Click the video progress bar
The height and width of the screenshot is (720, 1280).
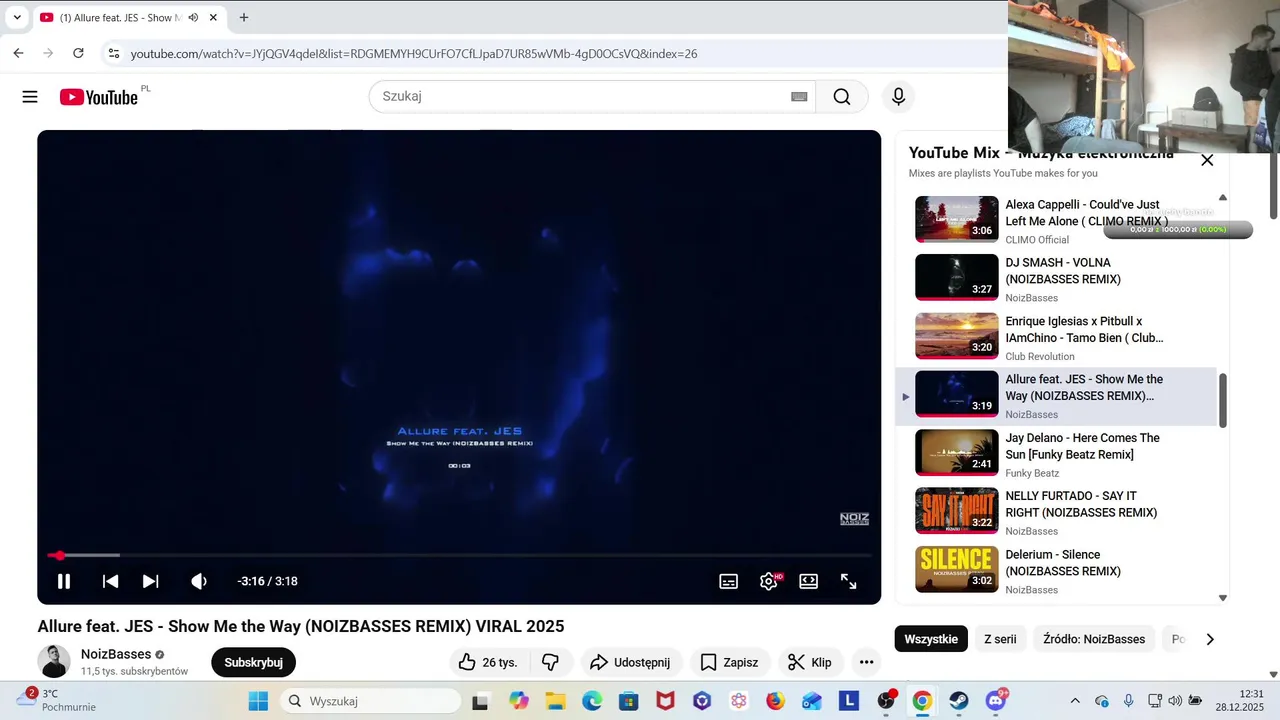coord(459,555)
